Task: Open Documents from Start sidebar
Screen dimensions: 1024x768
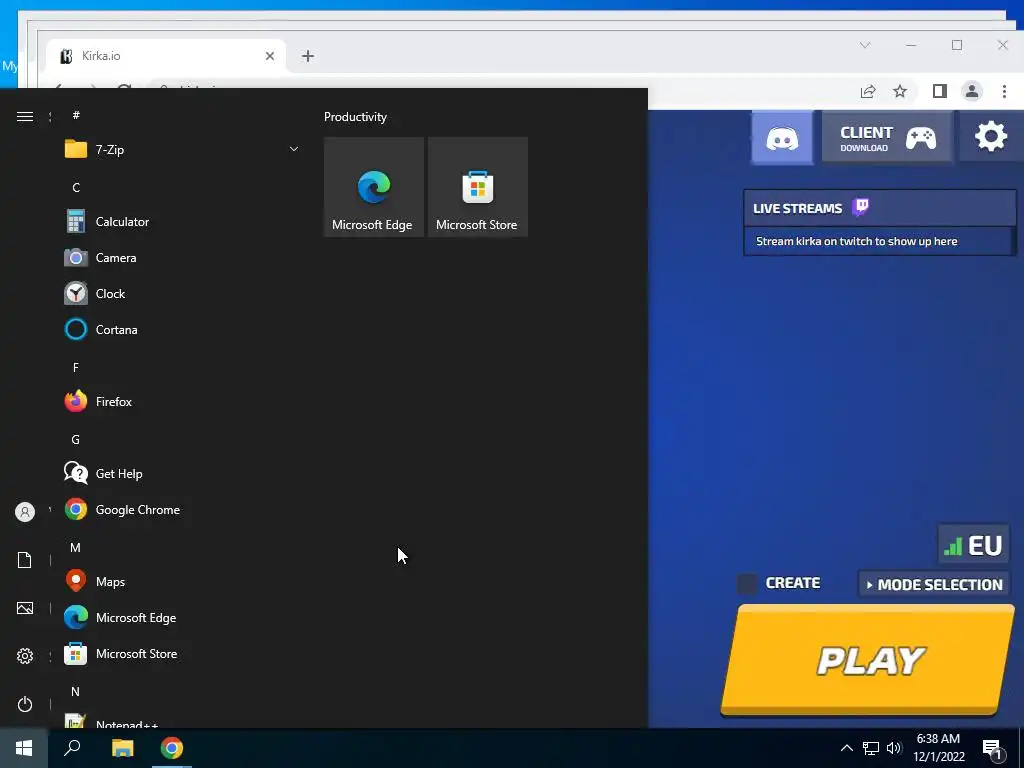Action: point(25,560)
